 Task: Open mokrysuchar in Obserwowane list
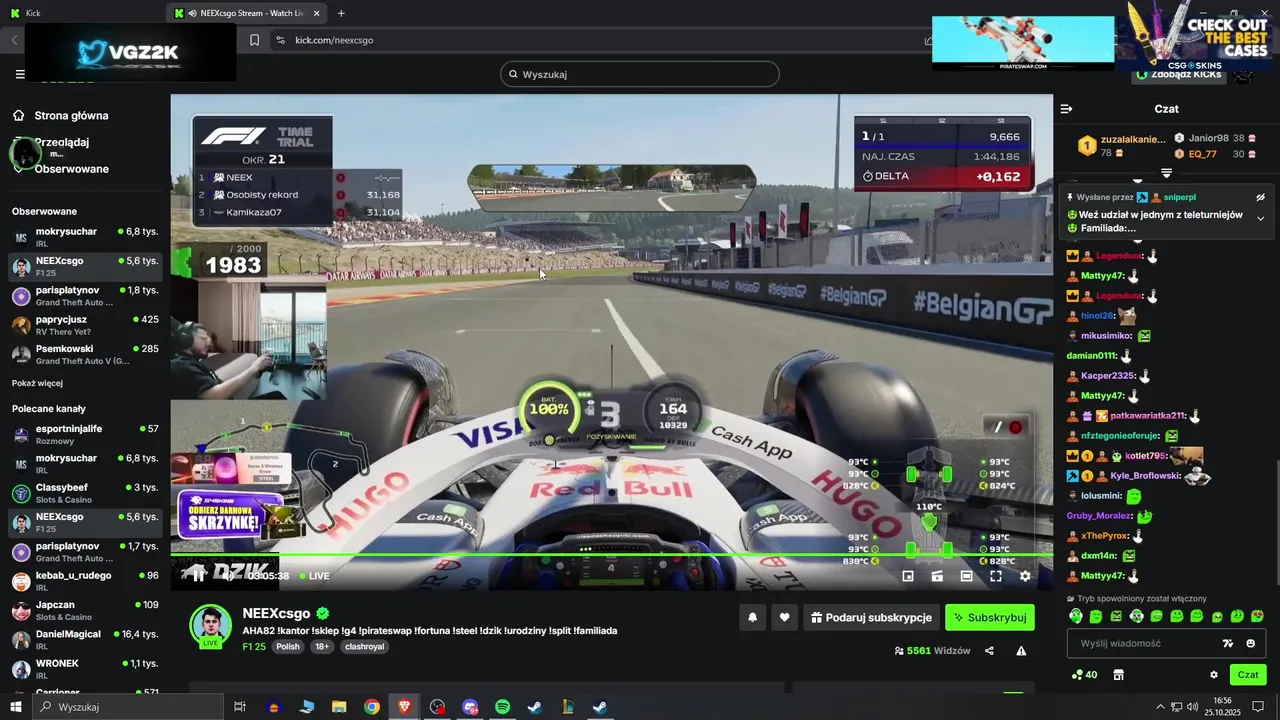pos(85,238)
